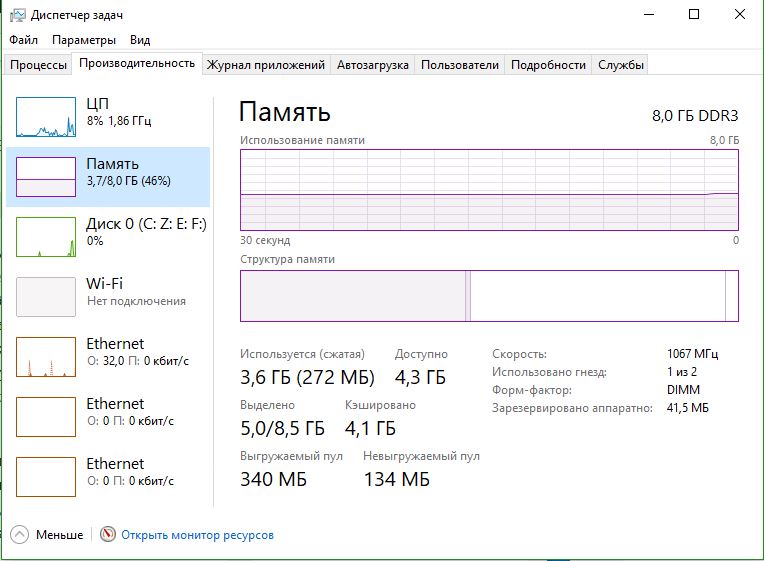Select the Wi-Fi mini graph thumbnail

[x=46, y=297]
